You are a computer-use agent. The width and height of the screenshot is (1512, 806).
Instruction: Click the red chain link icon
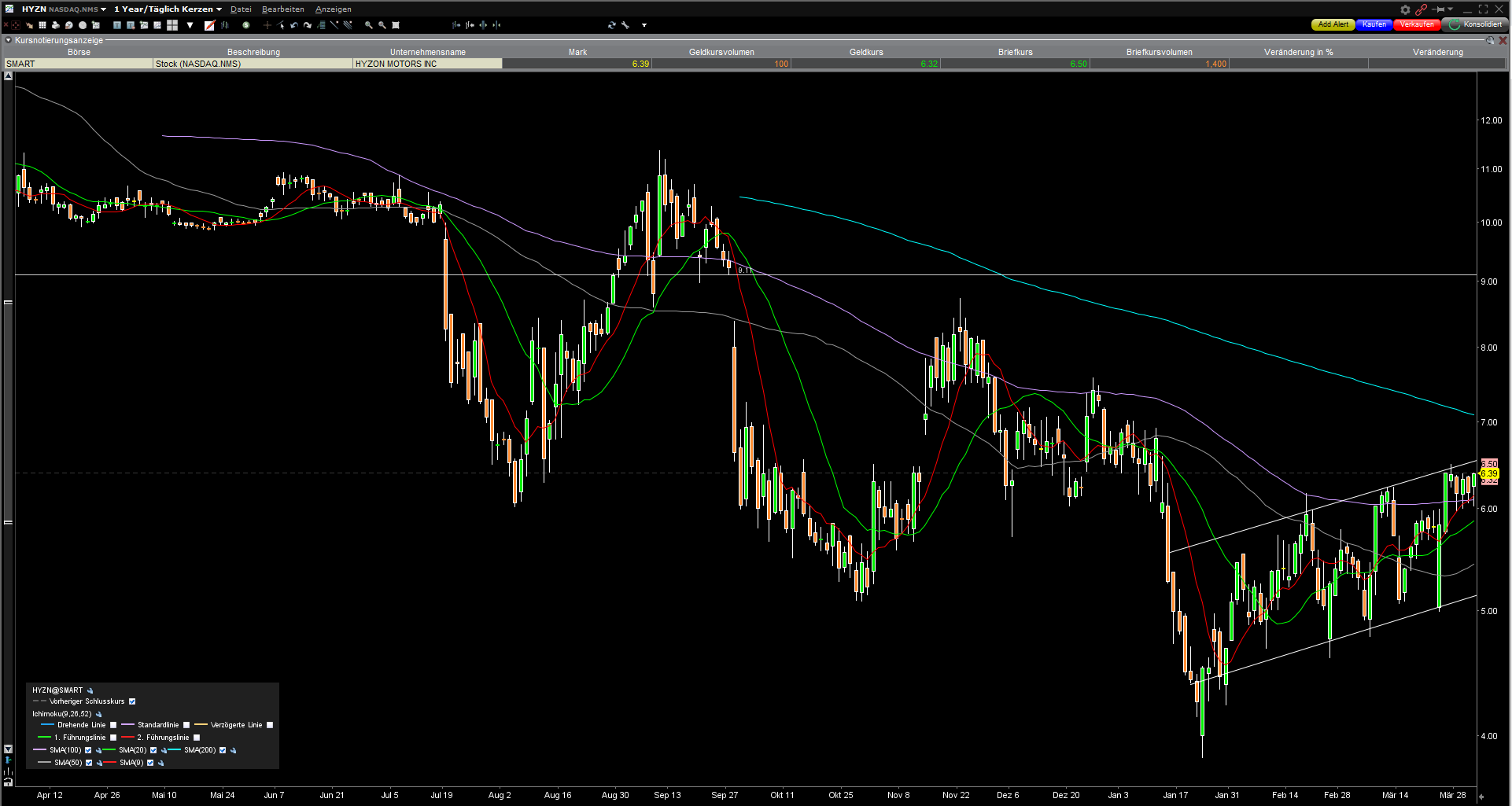click(1421, 9)
